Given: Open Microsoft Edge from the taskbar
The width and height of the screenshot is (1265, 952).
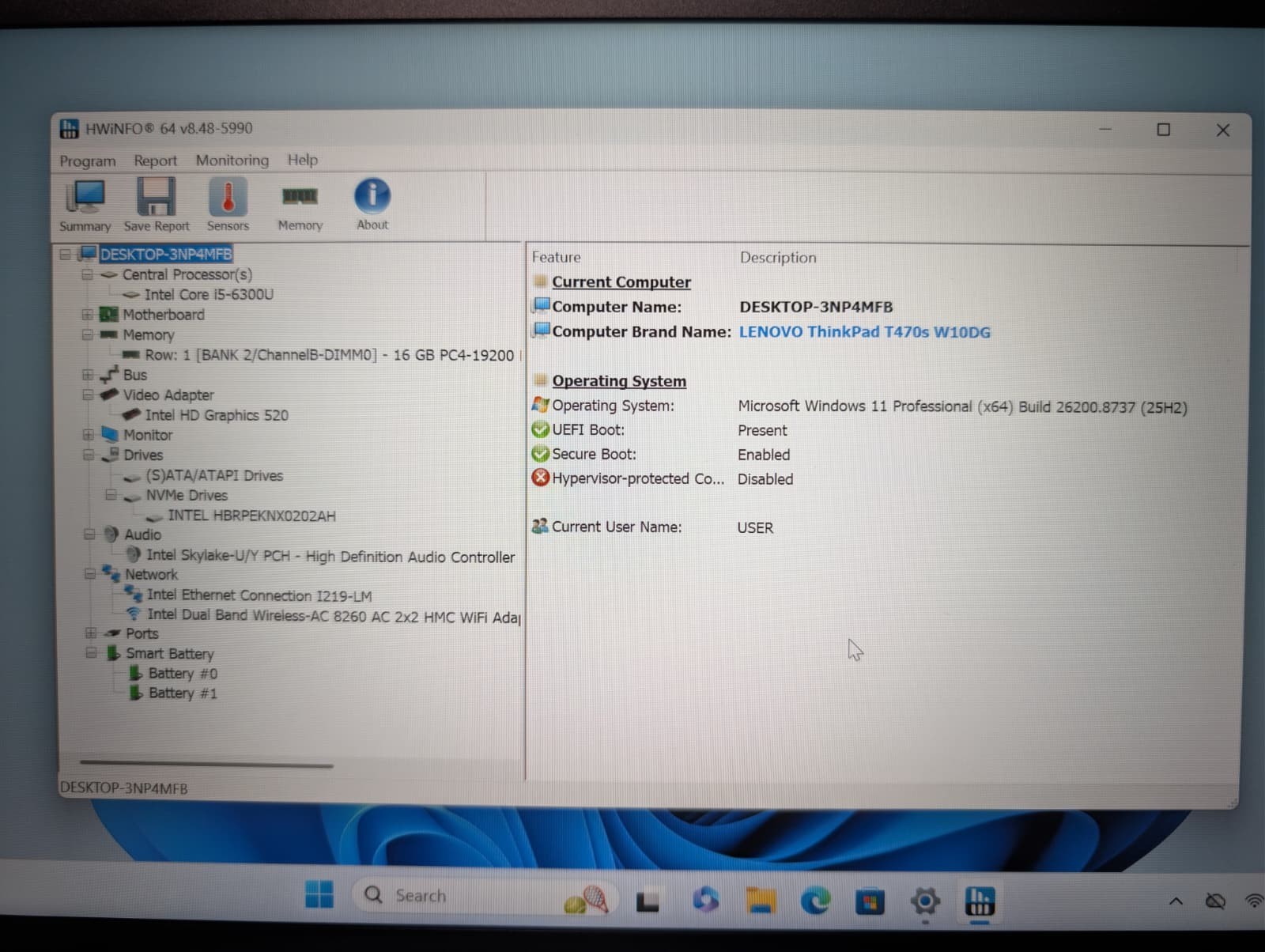Looking at the screenshot, I should (x=815, y=901).
